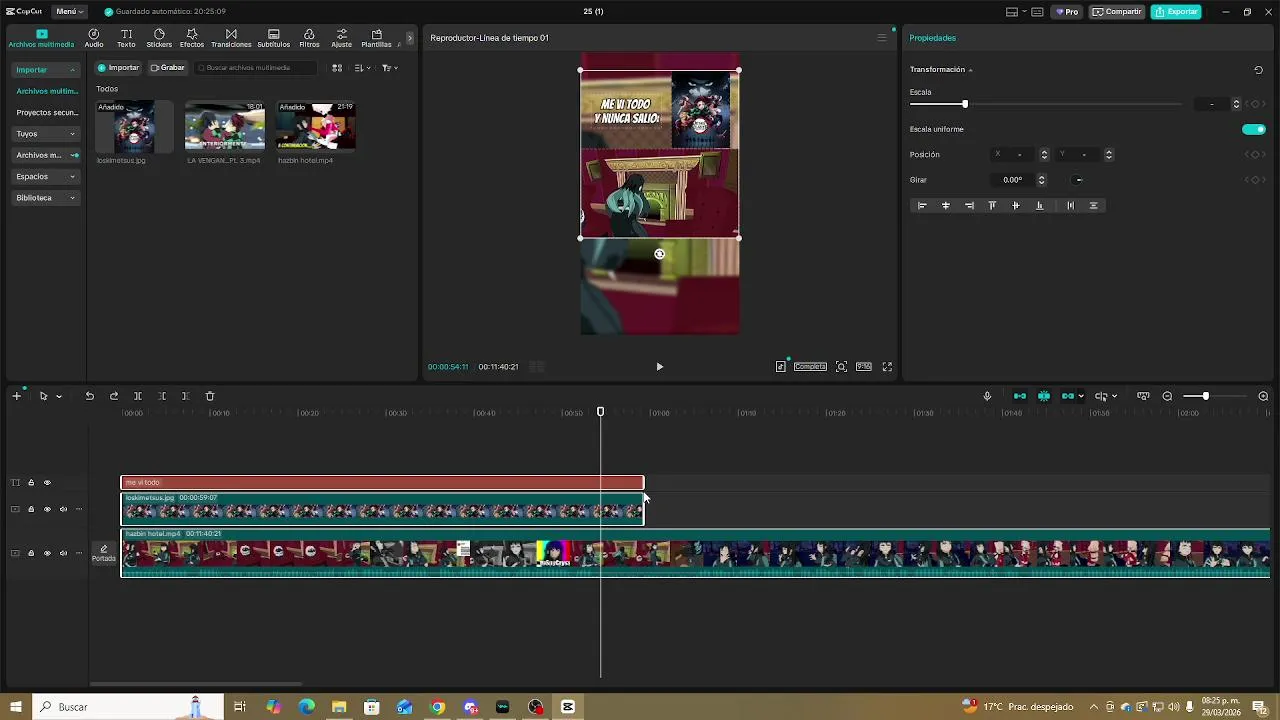This screenshot has height=720, width=1280.
Task: Toggle clip linkage icon in timeline
Action: click(x=1068, y=396)
